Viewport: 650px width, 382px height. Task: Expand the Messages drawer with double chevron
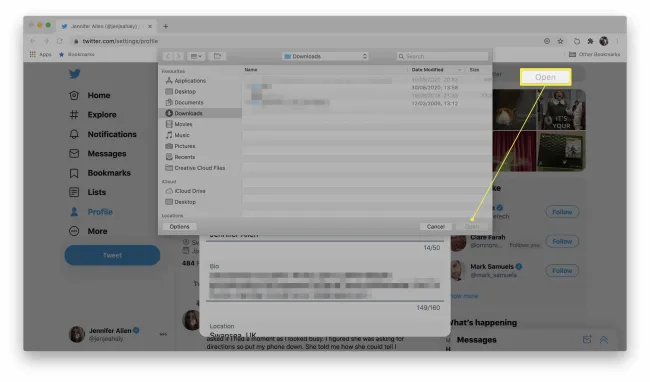point(604,340)
